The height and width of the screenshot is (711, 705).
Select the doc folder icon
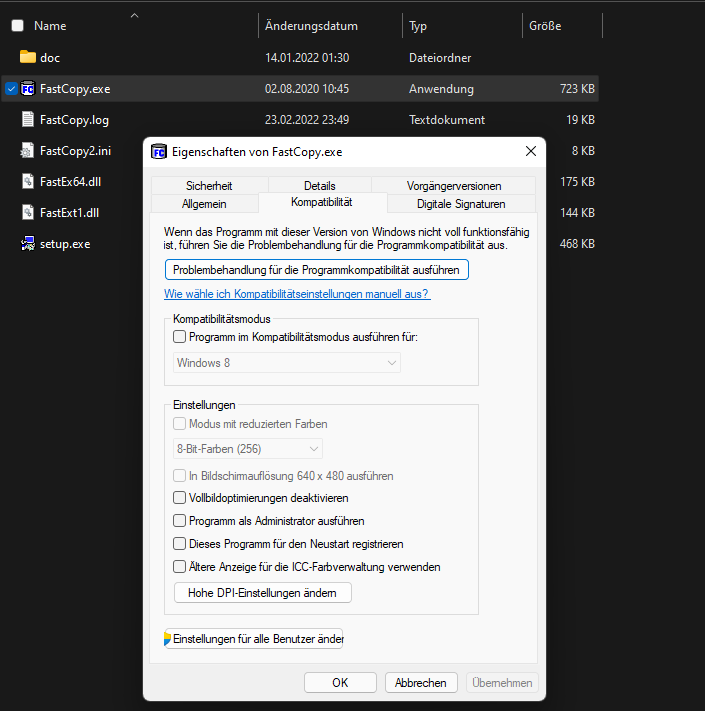[x=28, y=57]
